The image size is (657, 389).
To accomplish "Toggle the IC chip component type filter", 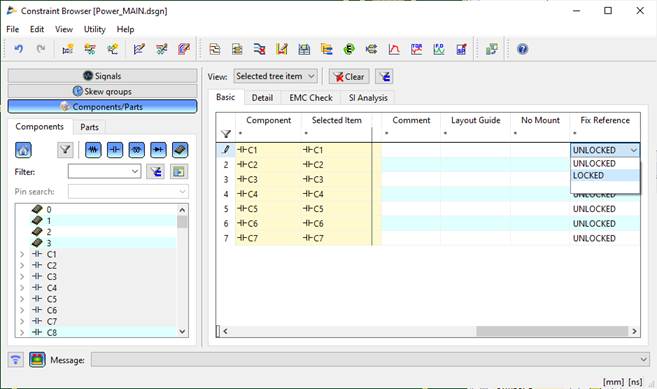I will tap(180, 150).
